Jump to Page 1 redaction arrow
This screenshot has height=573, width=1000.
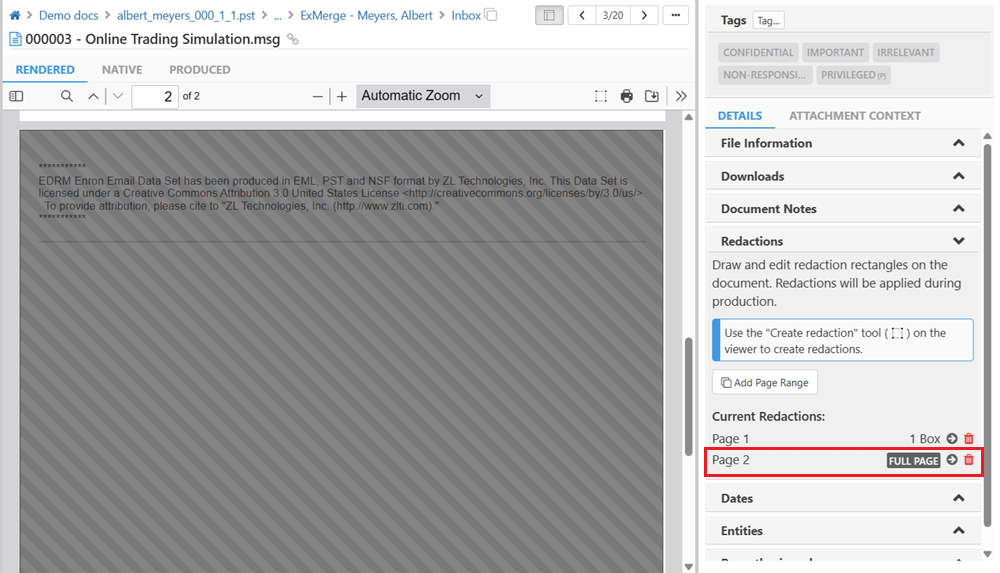pos(952,438)
